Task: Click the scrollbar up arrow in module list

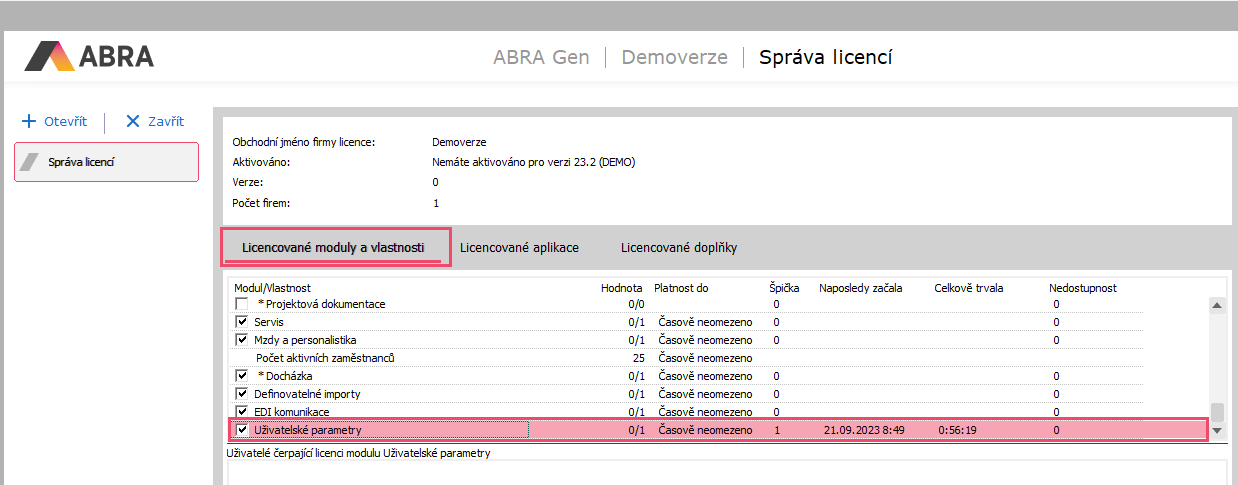Action: point(1217,305)
